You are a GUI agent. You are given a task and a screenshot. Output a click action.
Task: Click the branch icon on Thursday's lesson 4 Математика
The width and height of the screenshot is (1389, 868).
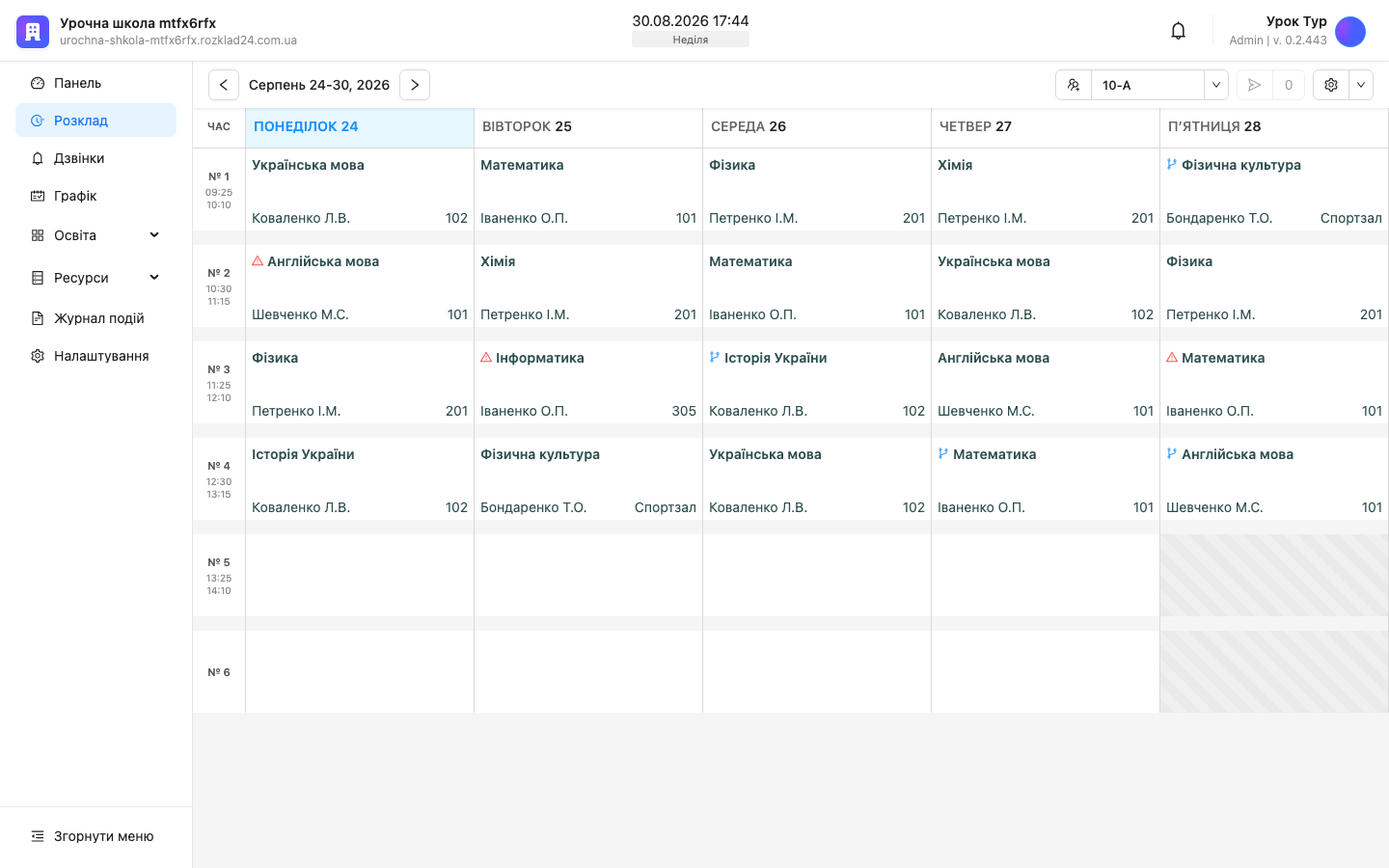coord(943,454)
